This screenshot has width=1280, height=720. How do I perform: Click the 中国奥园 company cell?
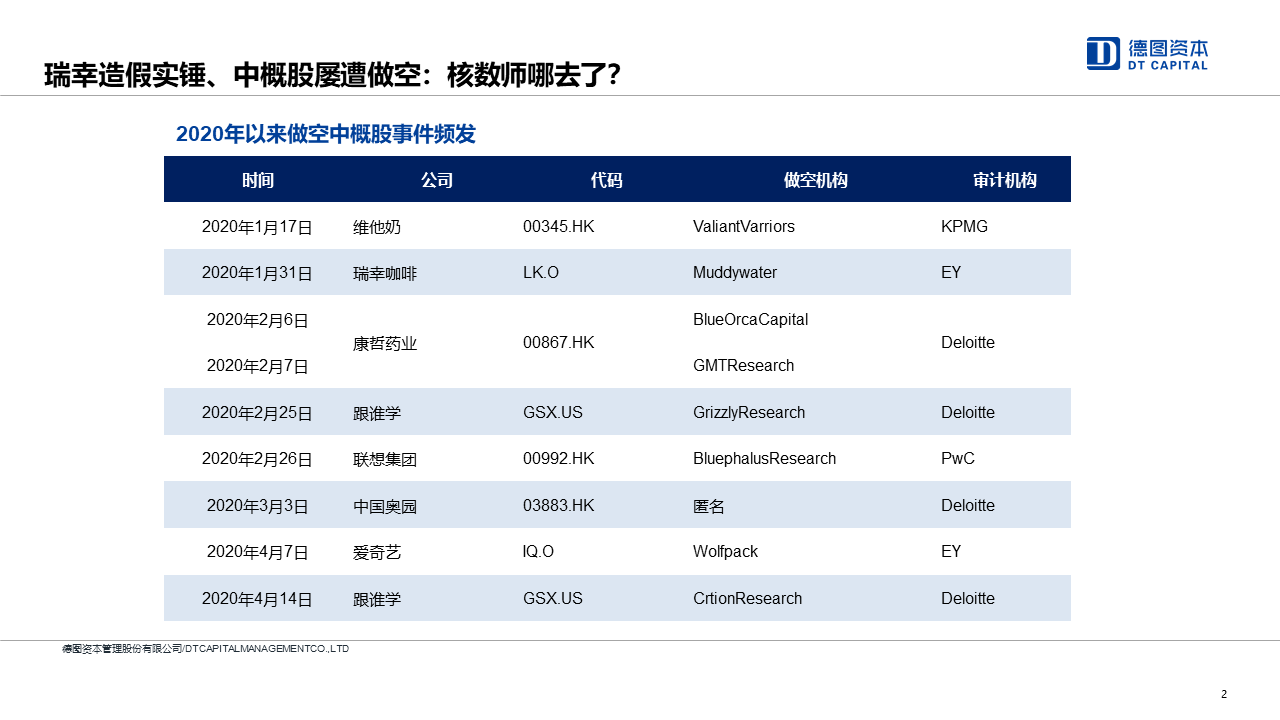tap(385, 506)
